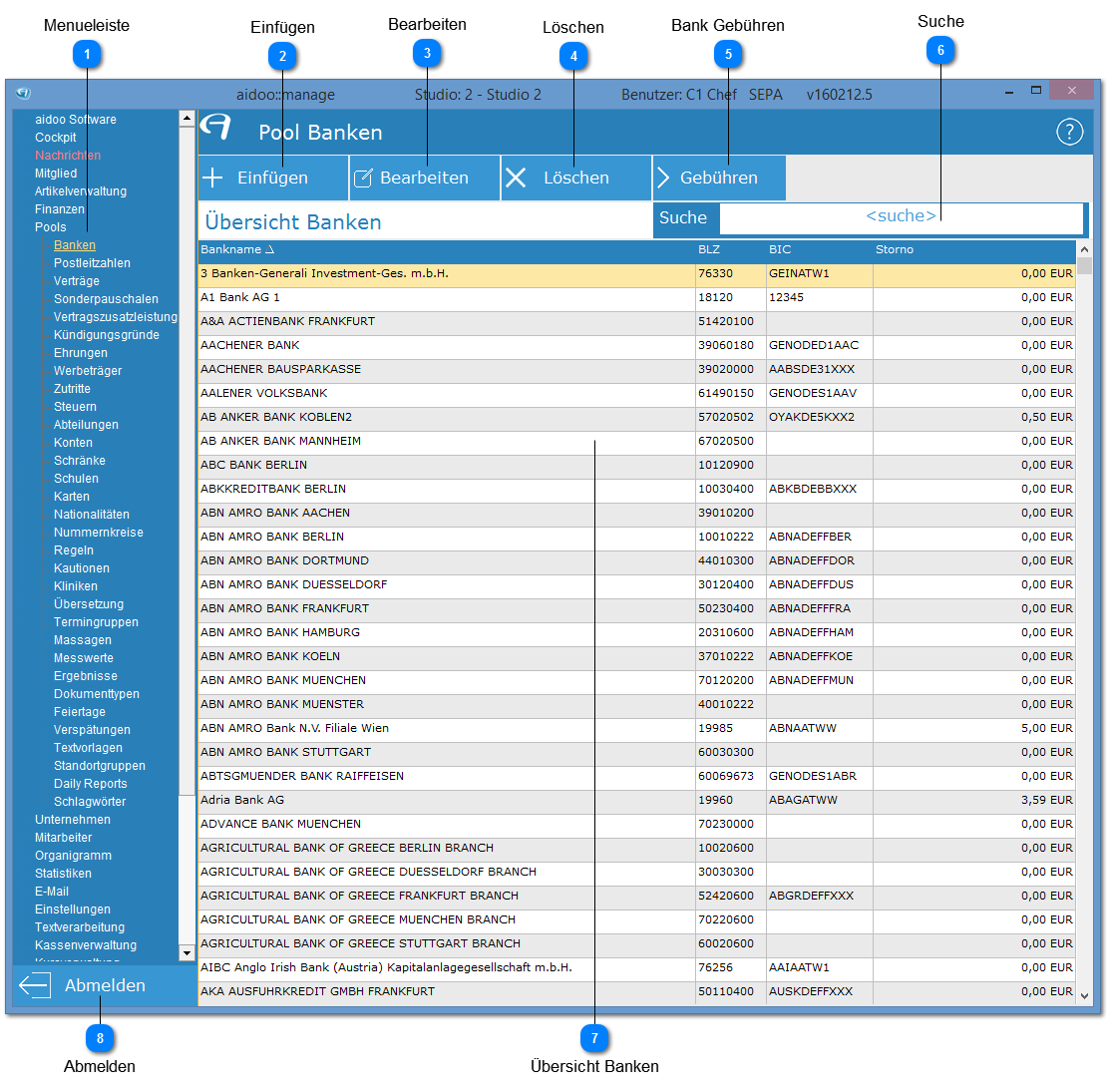The image size is (1110, 1092).
Task: Click table scrollbar down arrow
Action: [x=1084, y=995]
